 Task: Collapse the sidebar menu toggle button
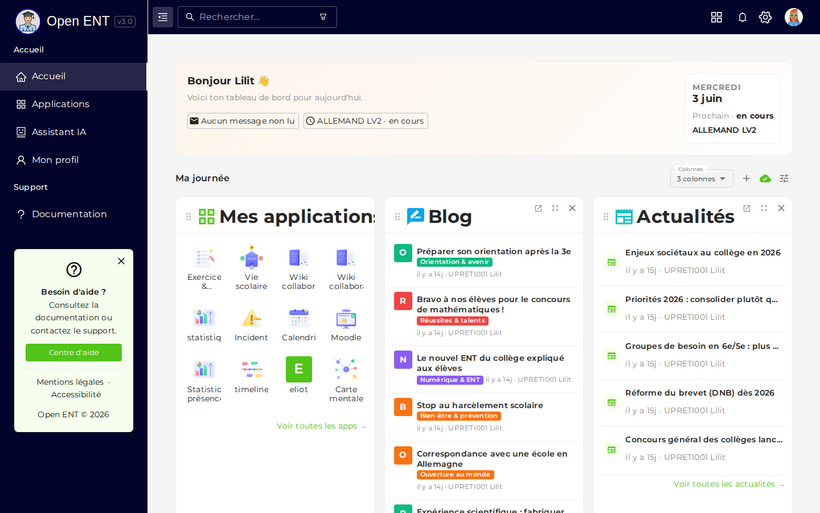click(x=163, y=17)
